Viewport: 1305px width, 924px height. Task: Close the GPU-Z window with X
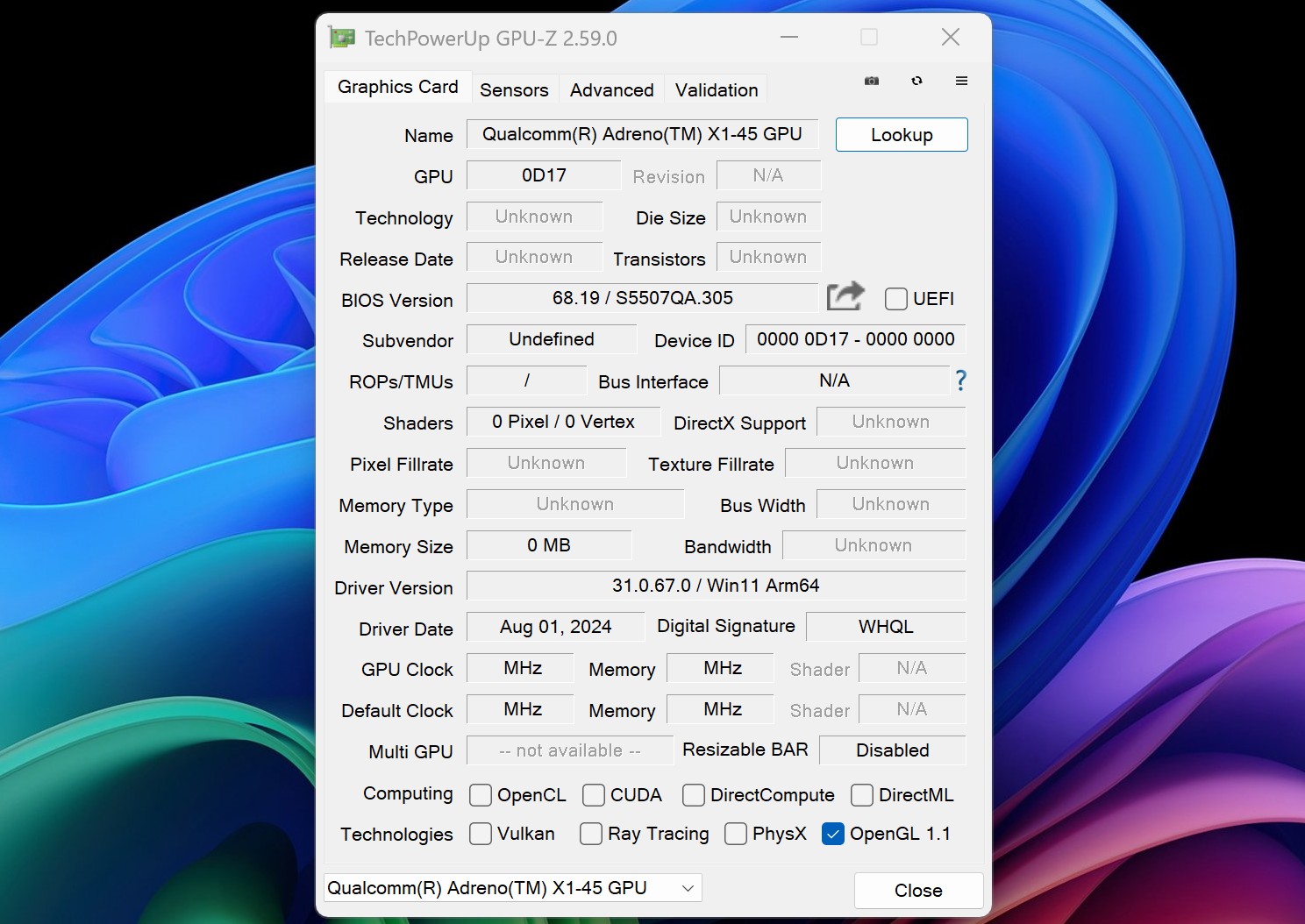950,37
